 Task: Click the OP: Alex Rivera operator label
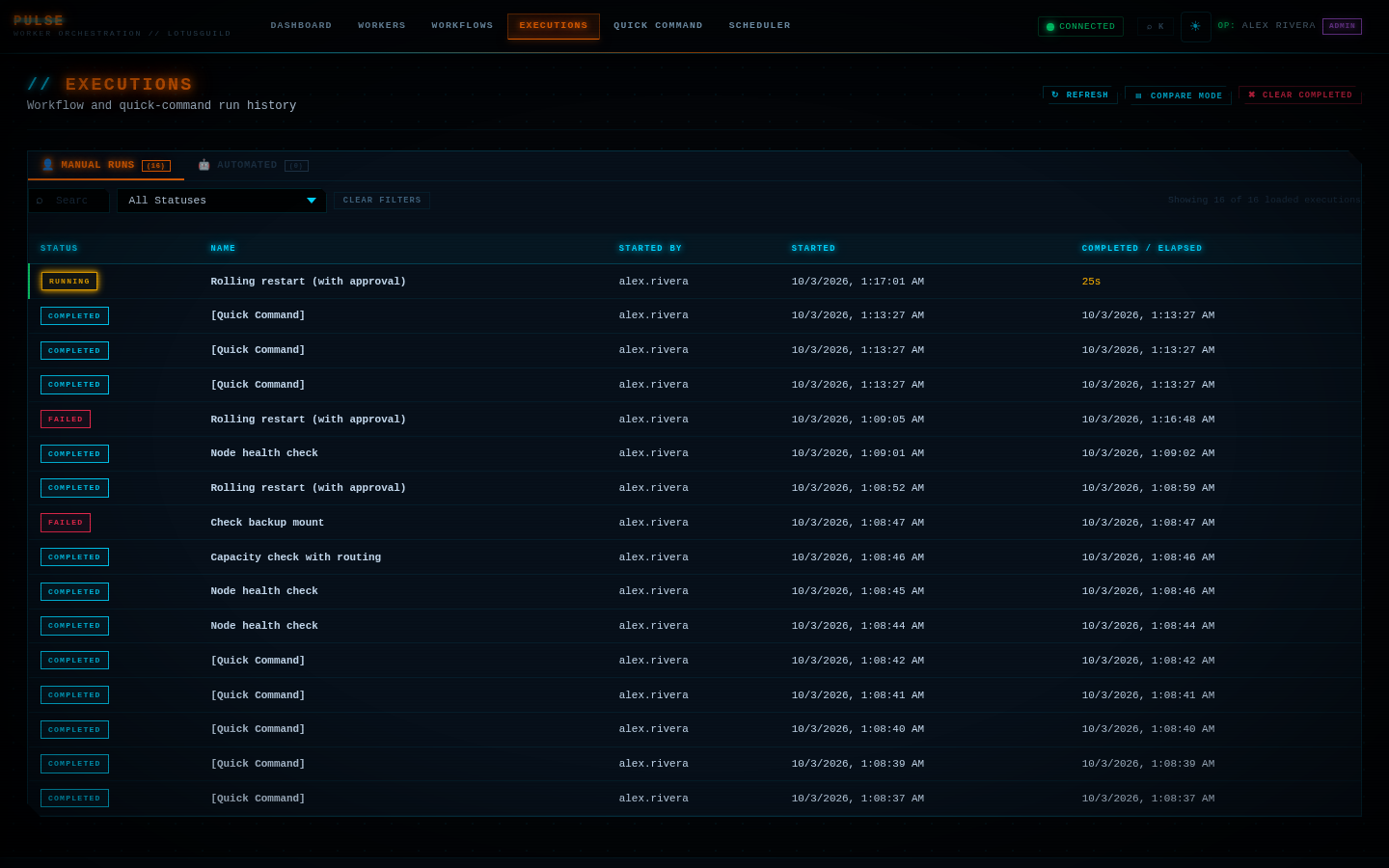1266,26
